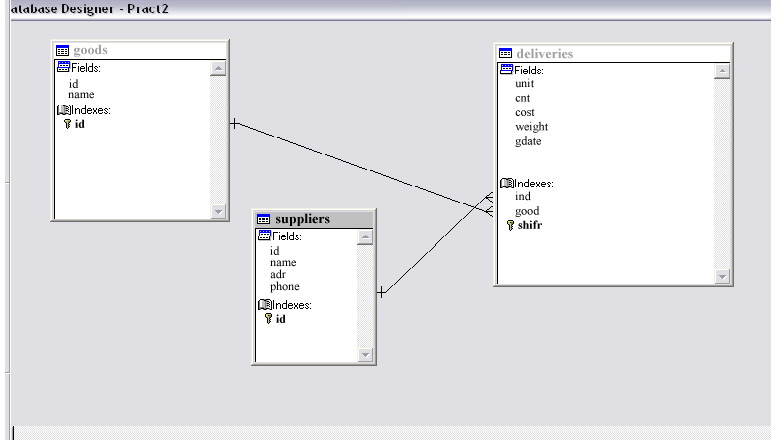Click the Fields icon in deliveries table
The width and height of the screenshot is (779, 446).
(506, 69)
